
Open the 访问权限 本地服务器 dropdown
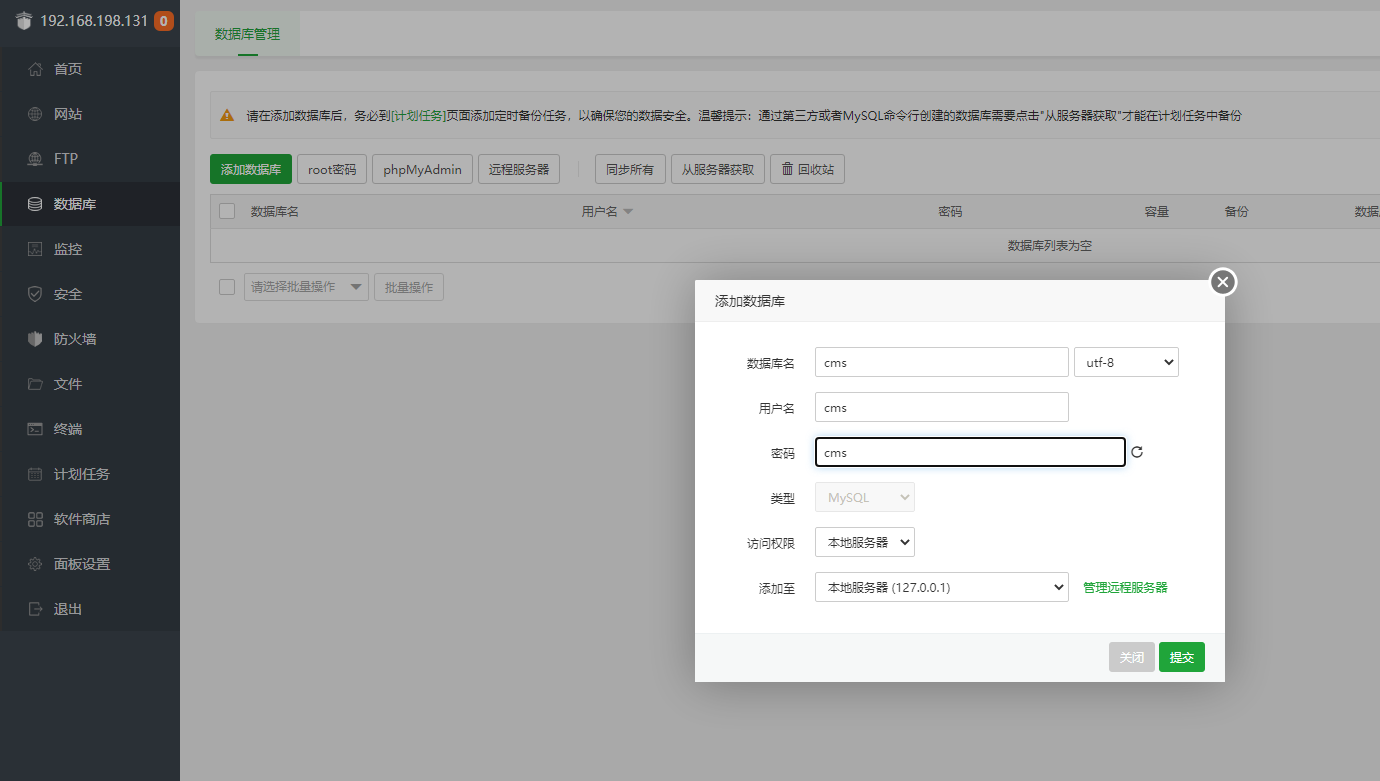pyautogui.click(x=865, y=542)
